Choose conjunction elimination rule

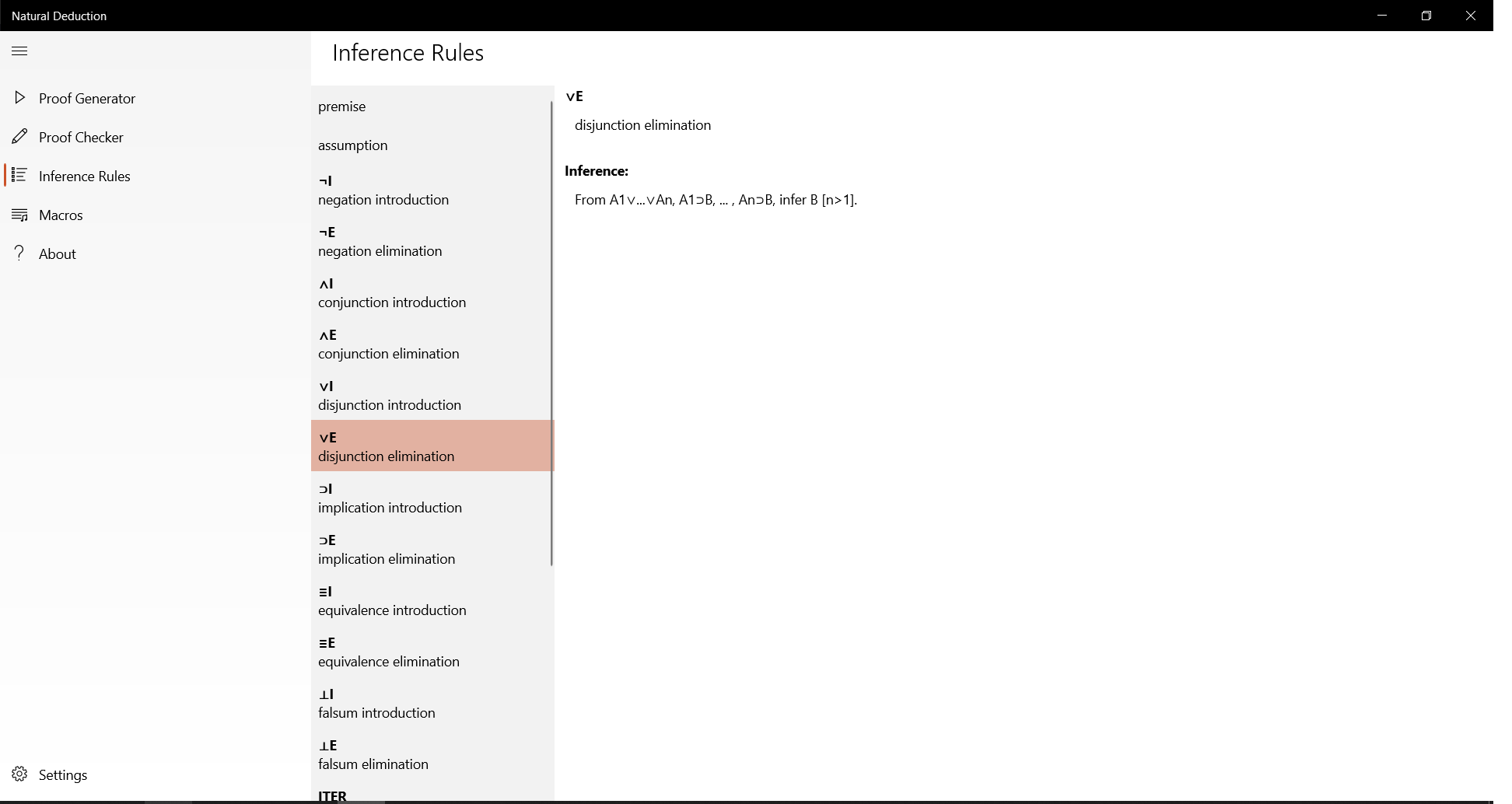pyautogui.click(x=432, y=344)
